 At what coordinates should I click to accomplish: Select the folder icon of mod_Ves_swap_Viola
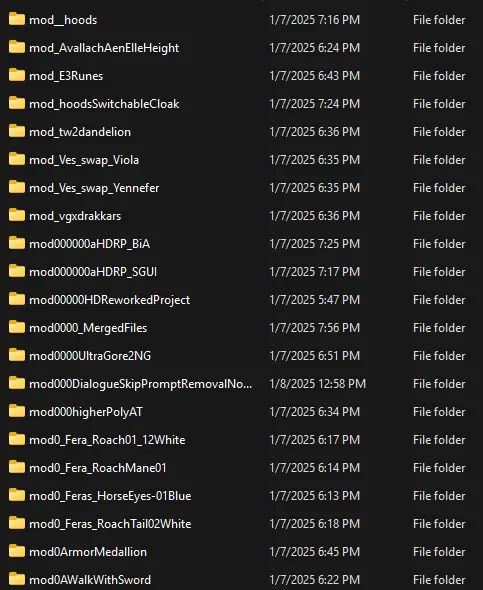(x=17, y=159)
